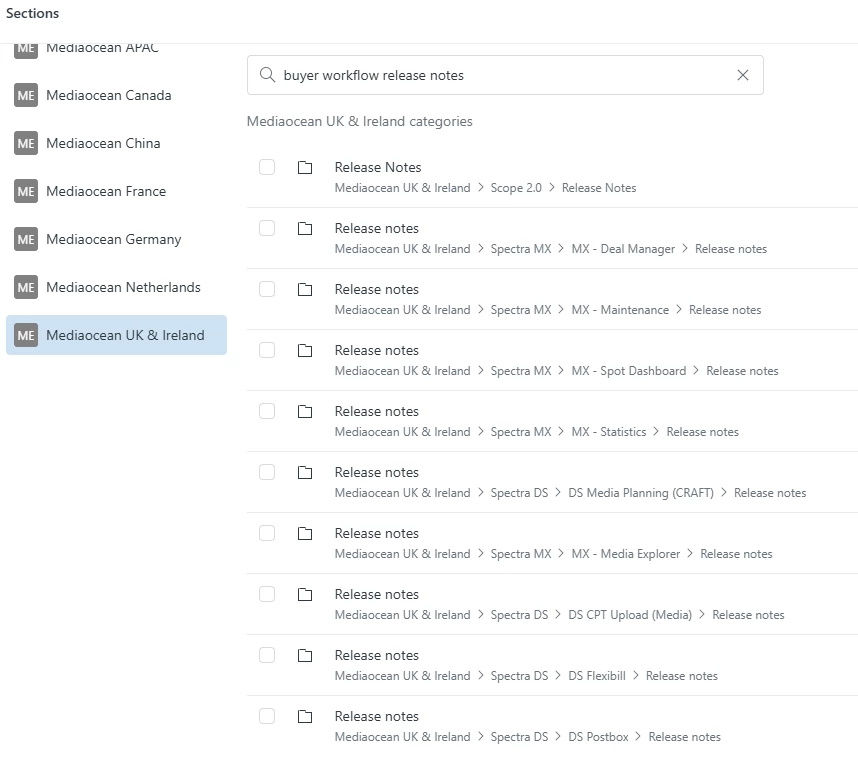858x769 pixels.
Task: Click the DS Media Planning (CRAFT) breadcrumb text
Action: click(641, 493)
